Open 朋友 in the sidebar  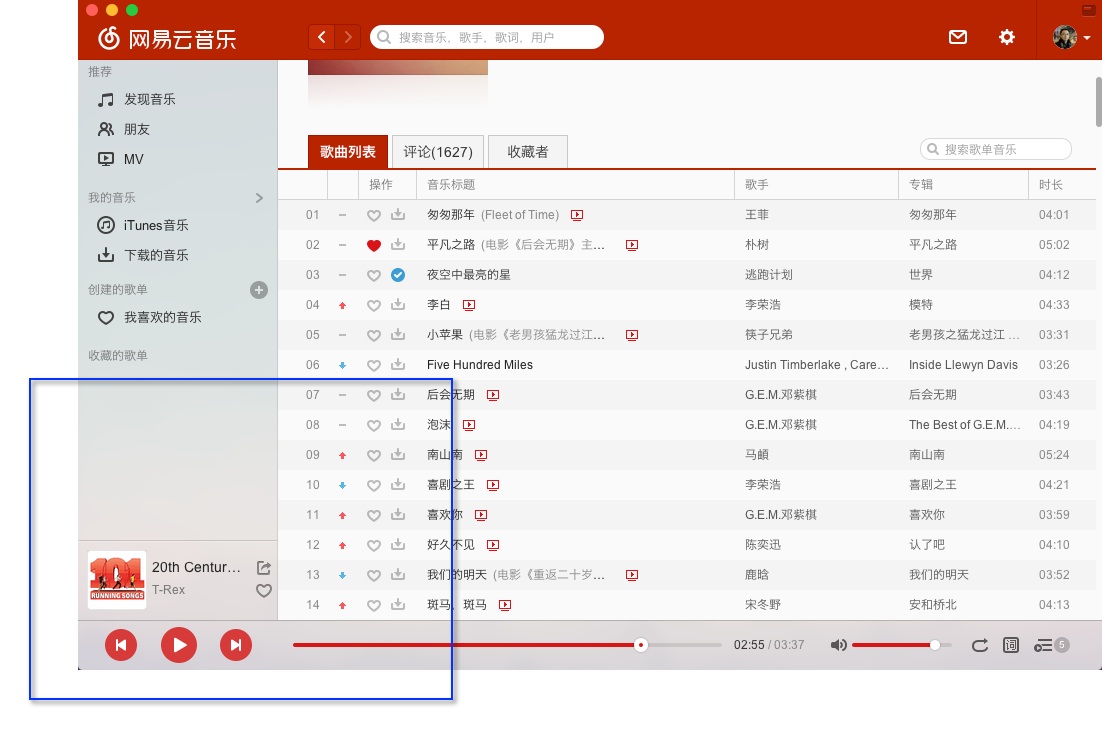tap(124, 129)
